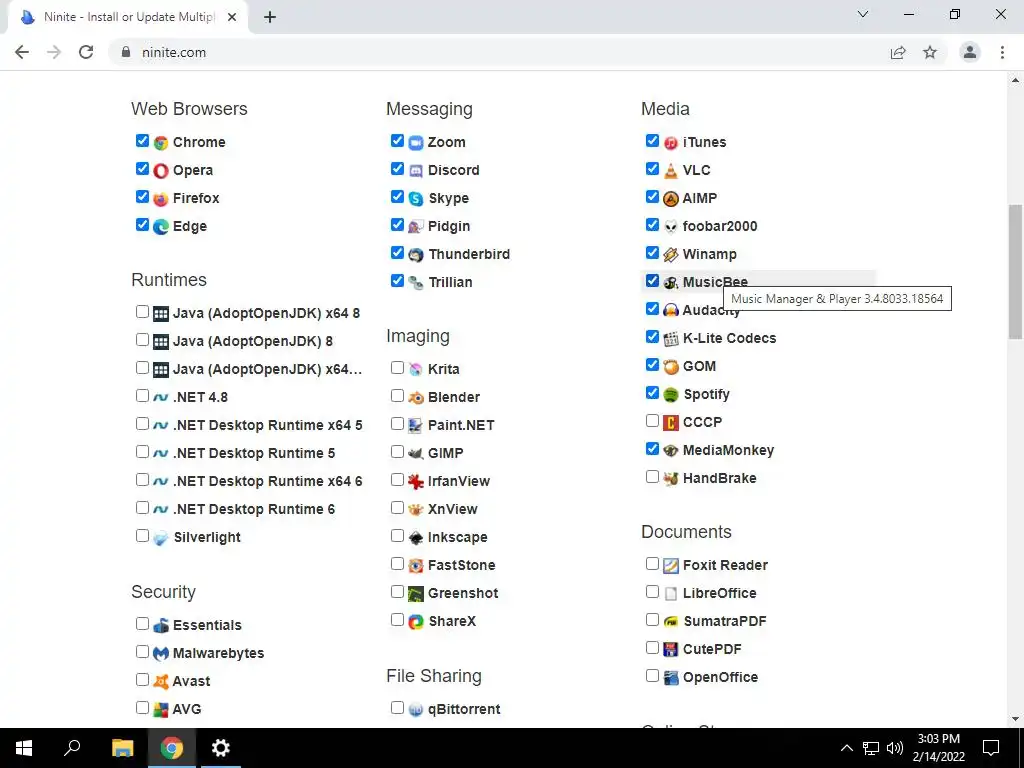The image size is (1024, 768).
Task: Check the Essentials security checkbox
Action: [142, 624]
